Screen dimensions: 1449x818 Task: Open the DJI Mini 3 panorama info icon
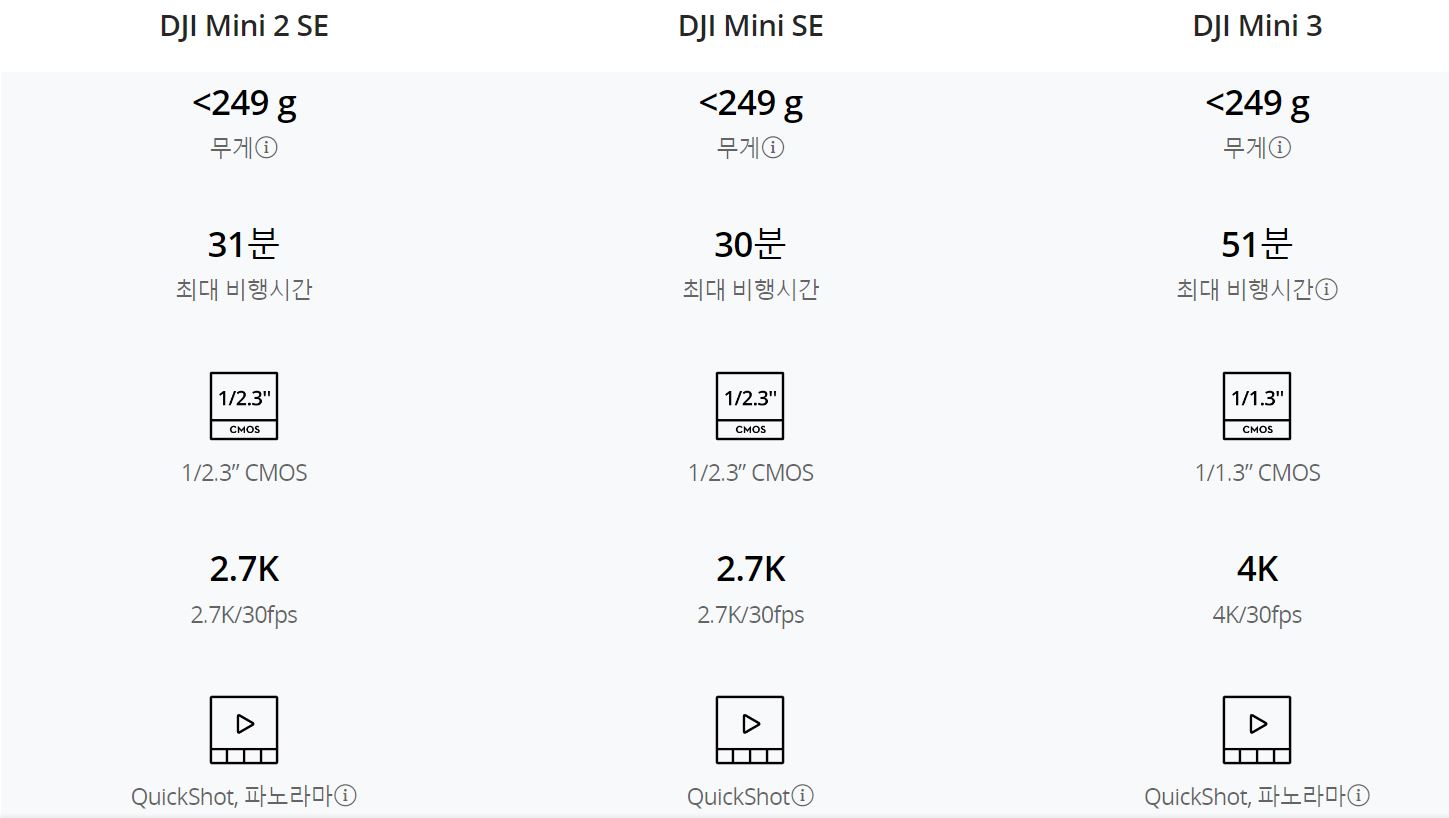tap(1359, 796)
